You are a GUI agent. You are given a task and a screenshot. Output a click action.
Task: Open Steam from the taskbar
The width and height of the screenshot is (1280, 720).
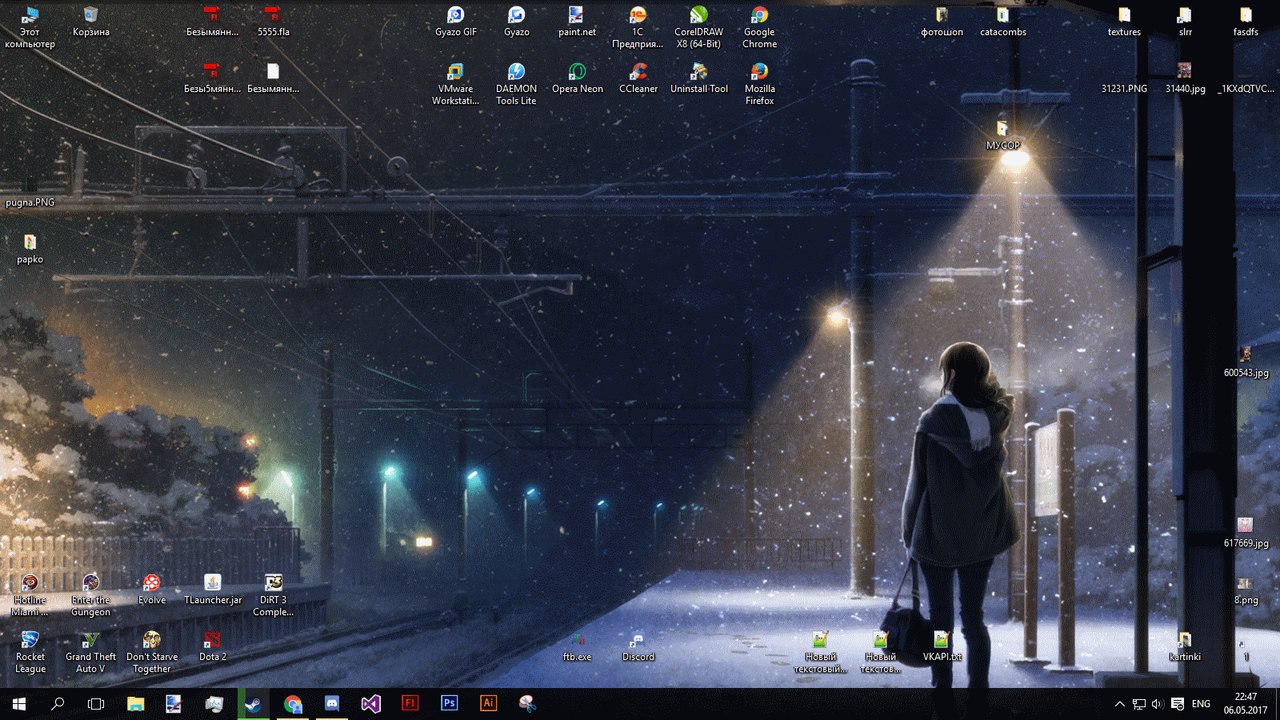[253, 704]
